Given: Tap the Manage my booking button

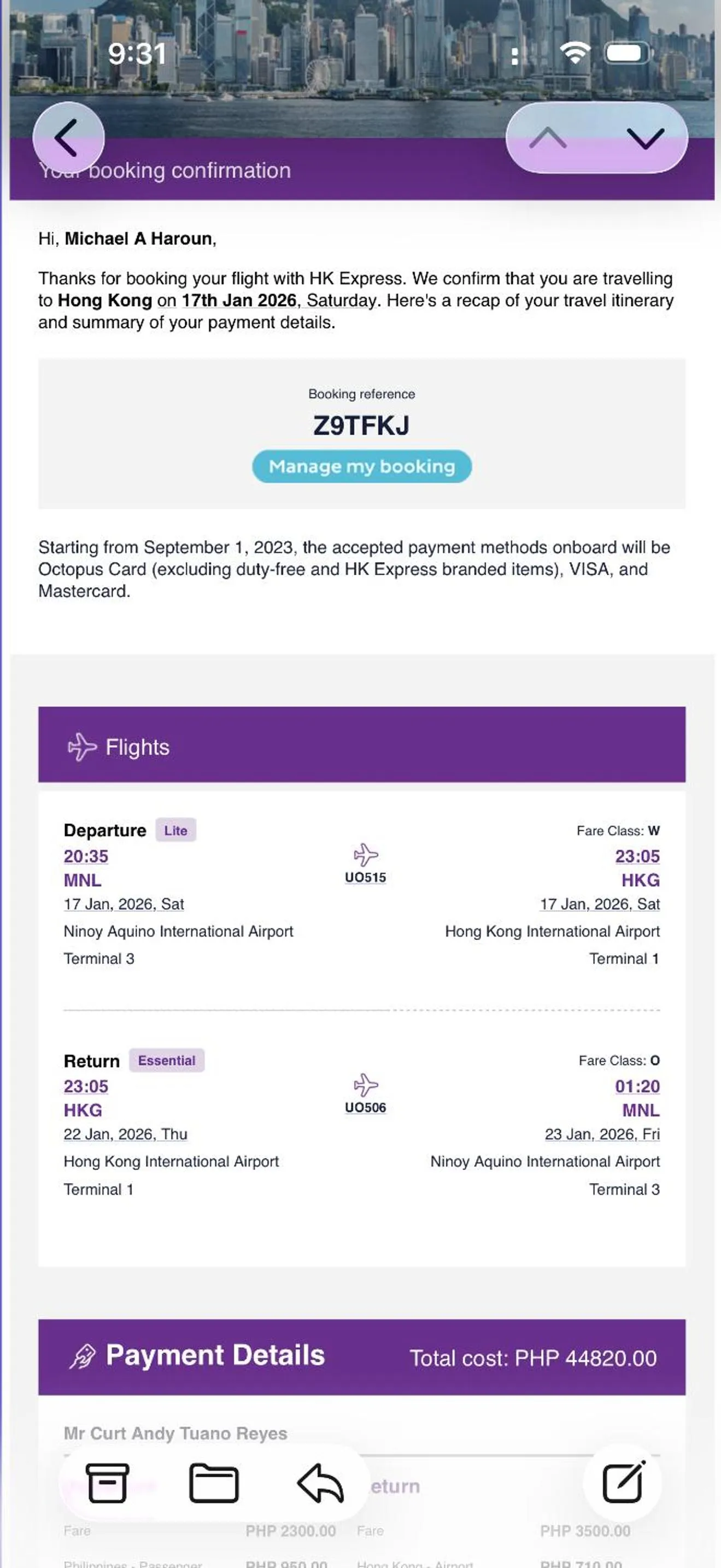Looking at the screenshot, I should 361,466.
